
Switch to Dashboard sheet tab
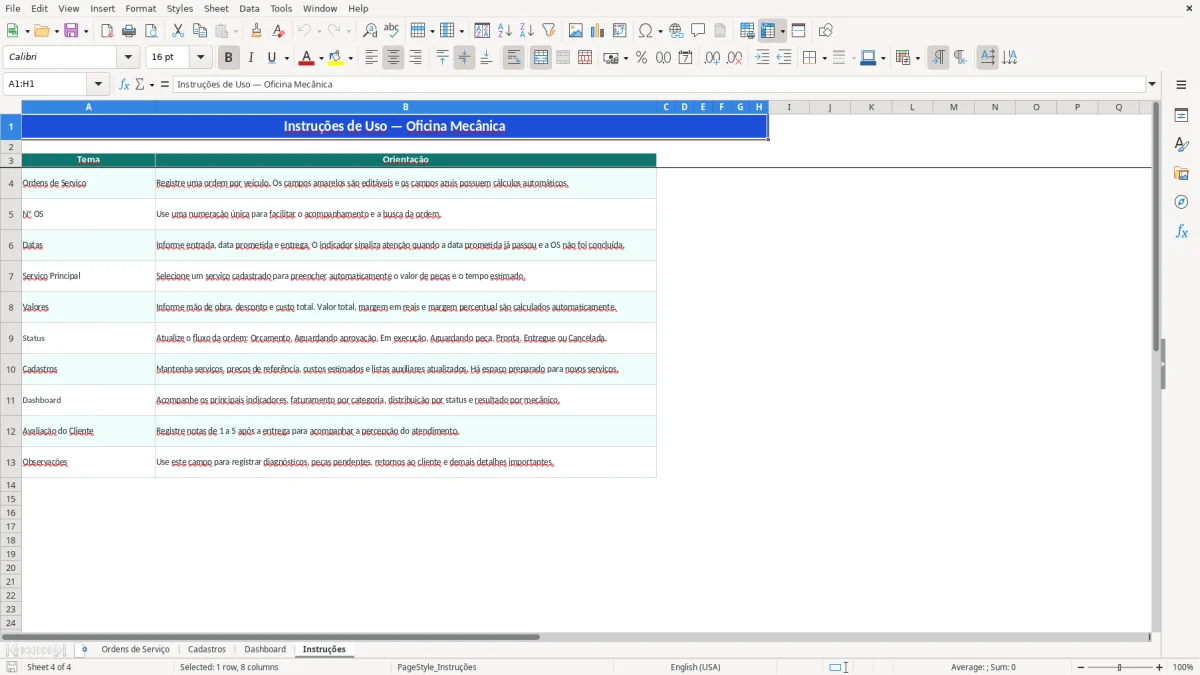pos(265,649)
